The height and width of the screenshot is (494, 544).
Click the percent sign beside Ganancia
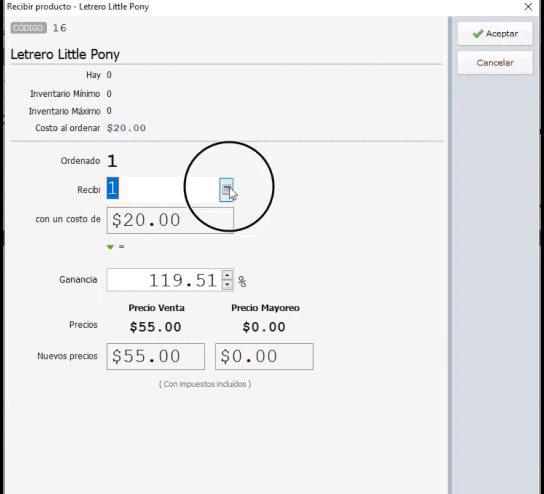click(x=242, y=281)
